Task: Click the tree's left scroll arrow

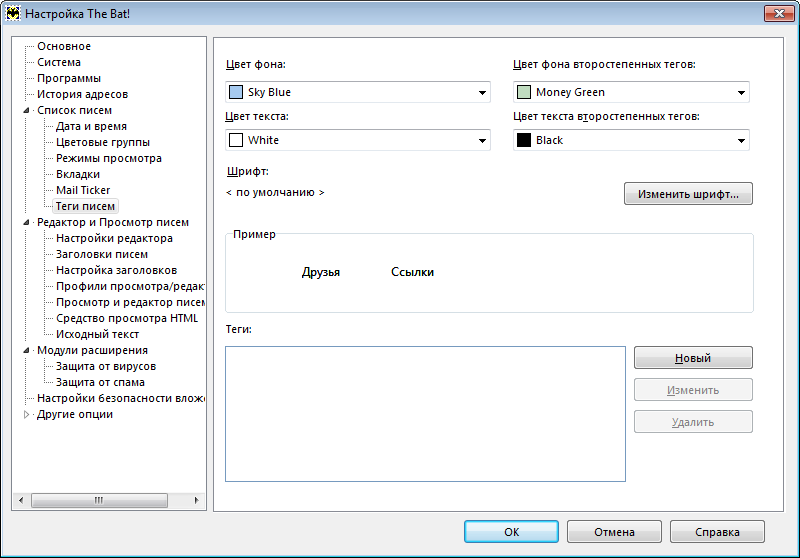Action: click(21, 500)
